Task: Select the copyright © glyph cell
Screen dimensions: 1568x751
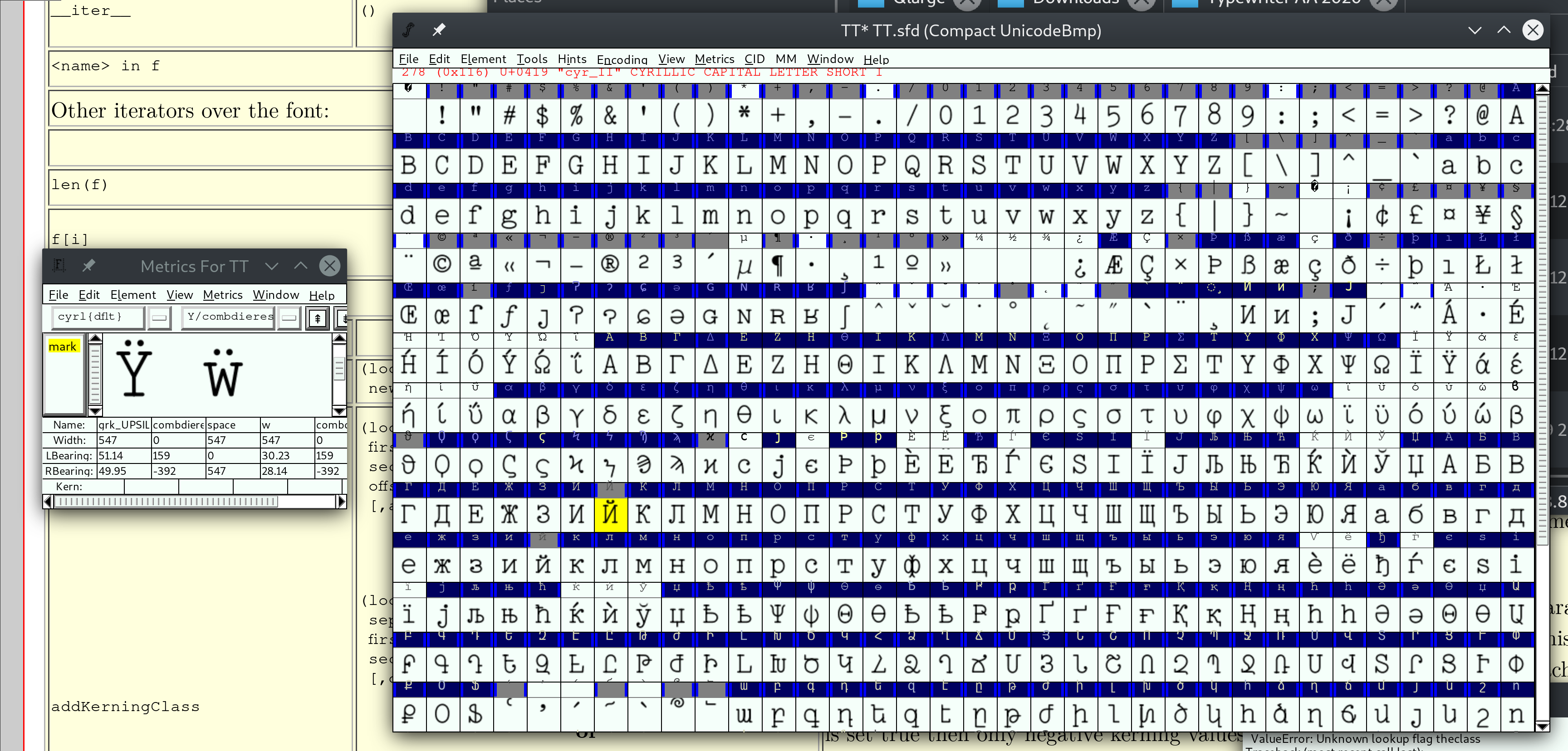Action: tap(442, 264)
